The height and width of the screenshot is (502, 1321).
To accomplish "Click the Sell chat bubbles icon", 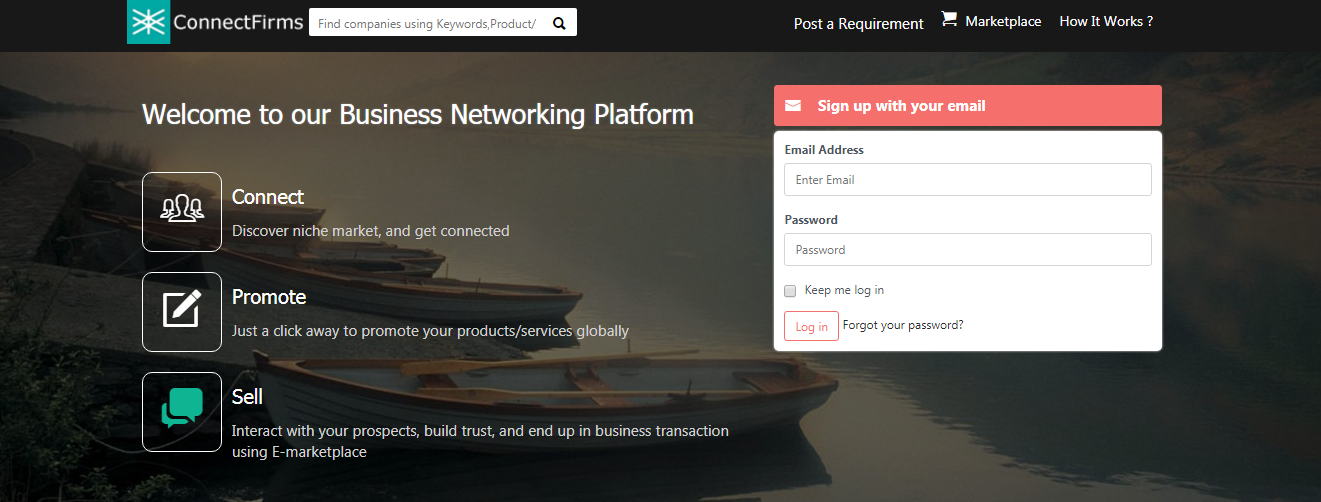I will 182,411.
